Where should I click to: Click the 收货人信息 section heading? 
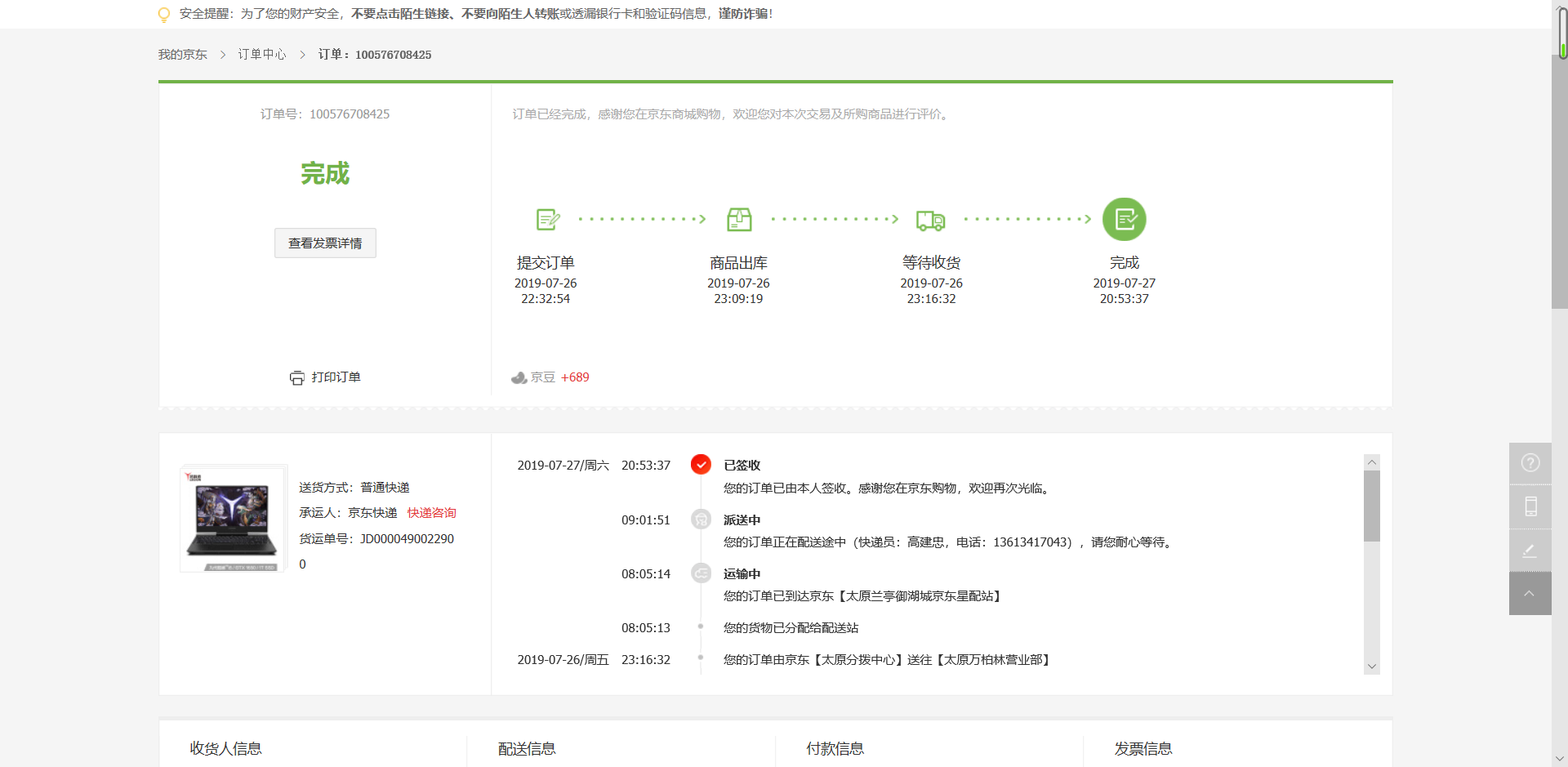[226, 748]
